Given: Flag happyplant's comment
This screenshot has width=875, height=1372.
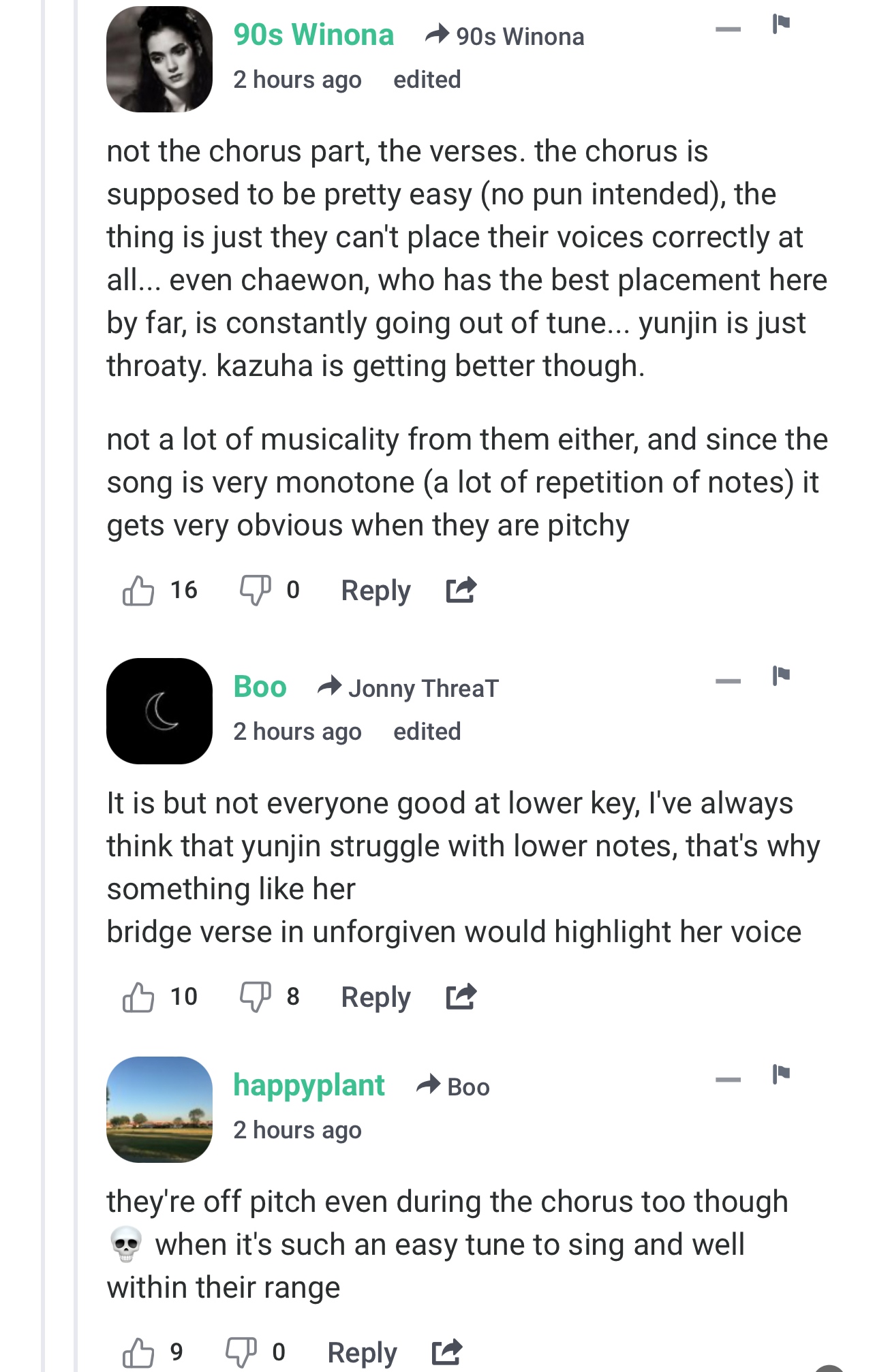Looking at the screenshot, I should coord(781,1075).
